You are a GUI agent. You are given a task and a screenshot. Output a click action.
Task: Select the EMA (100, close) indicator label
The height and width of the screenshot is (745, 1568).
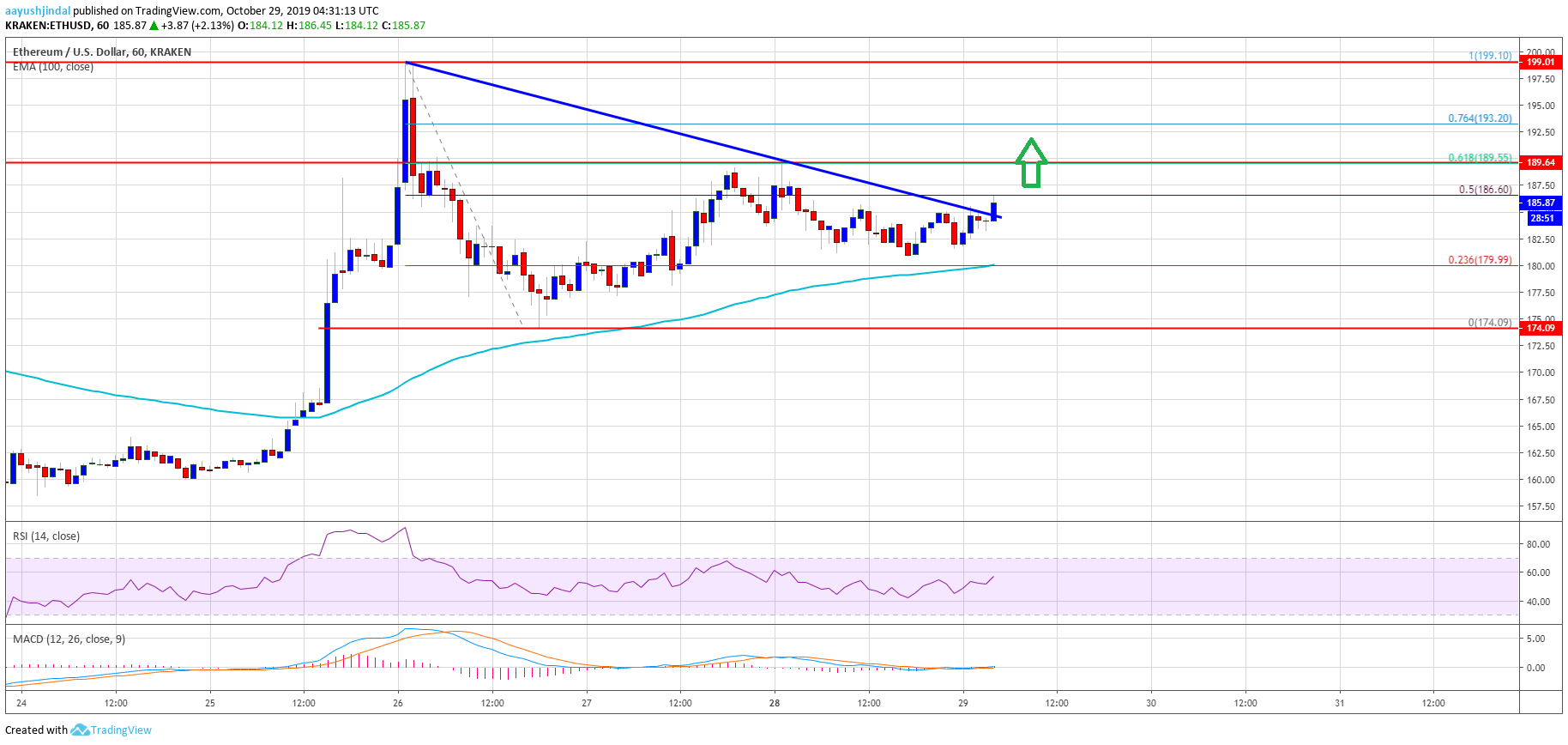(53, 67)
